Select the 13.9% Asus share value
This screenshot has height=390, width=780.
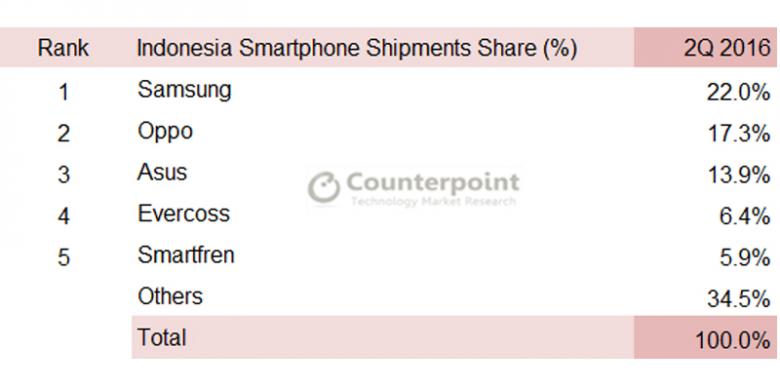click(x=739, y=175)
